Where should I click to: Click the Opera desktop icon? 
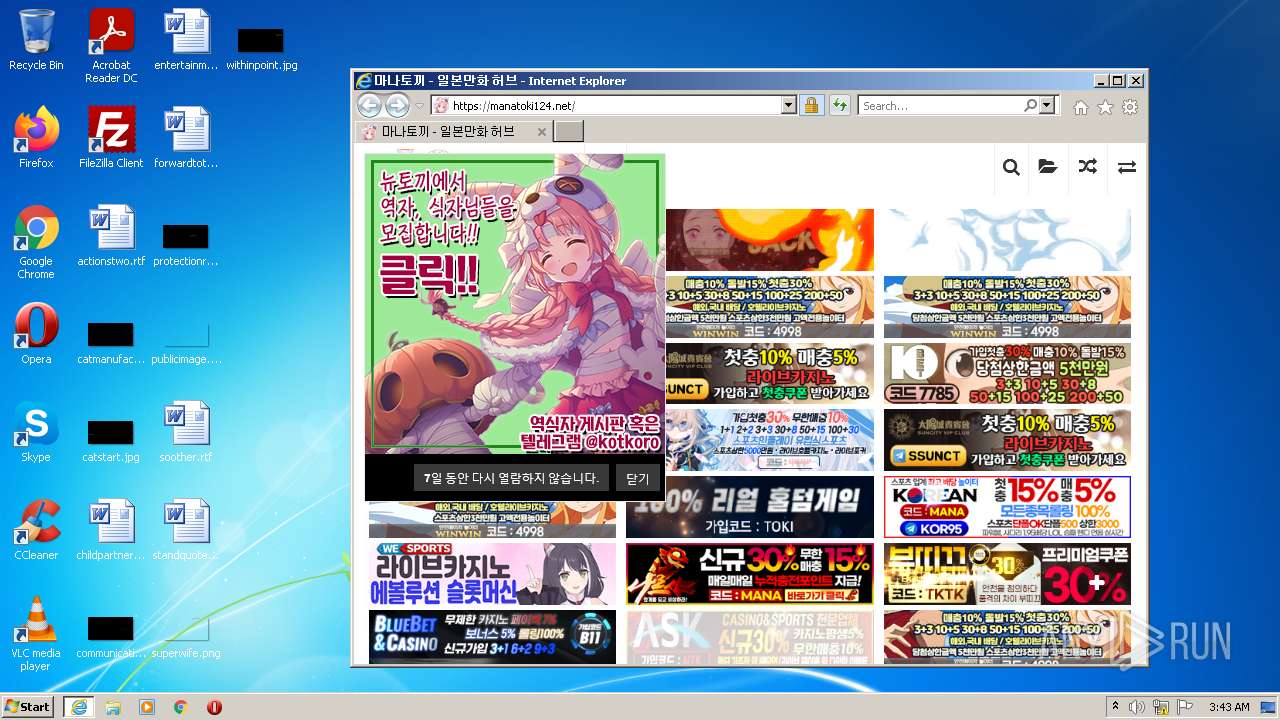pos(36,333)
